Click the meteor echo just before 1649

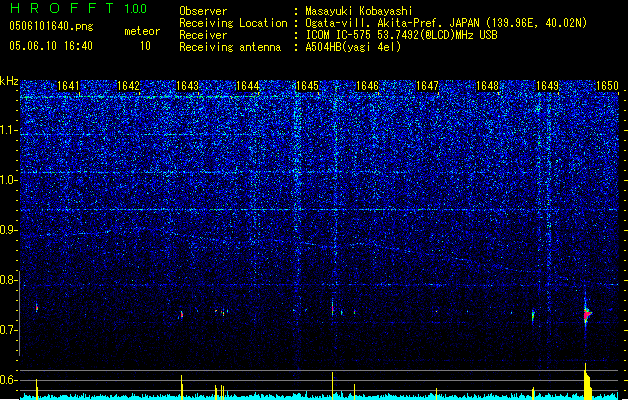tap(533, 316)
